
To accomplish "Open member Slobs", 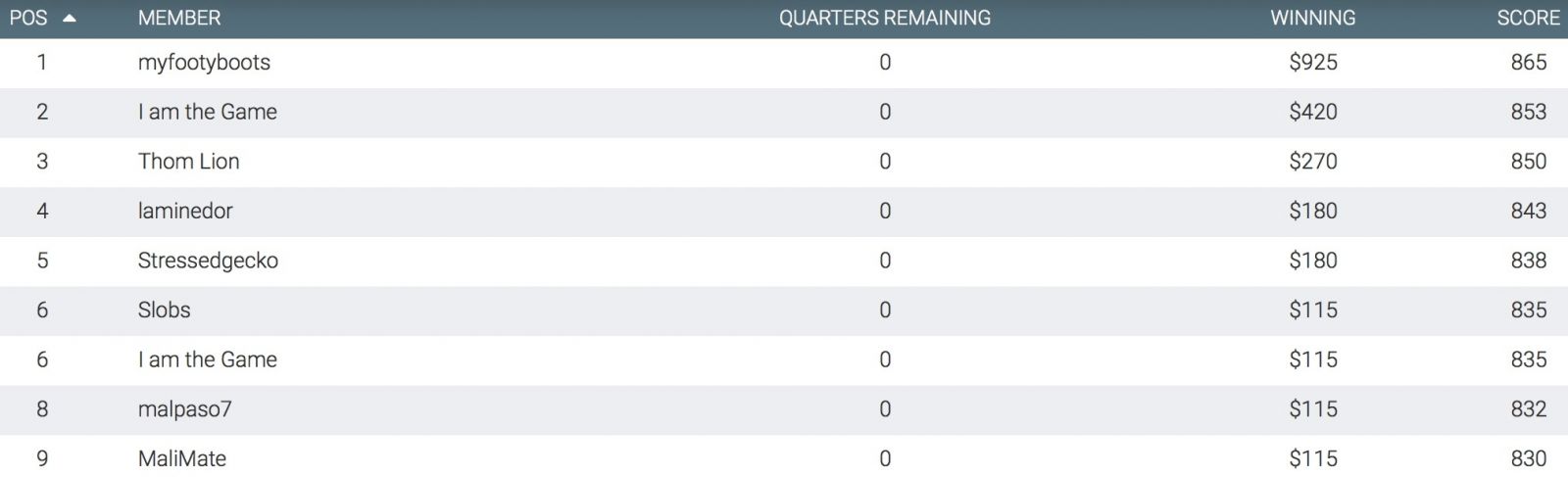I will (165, 310).
